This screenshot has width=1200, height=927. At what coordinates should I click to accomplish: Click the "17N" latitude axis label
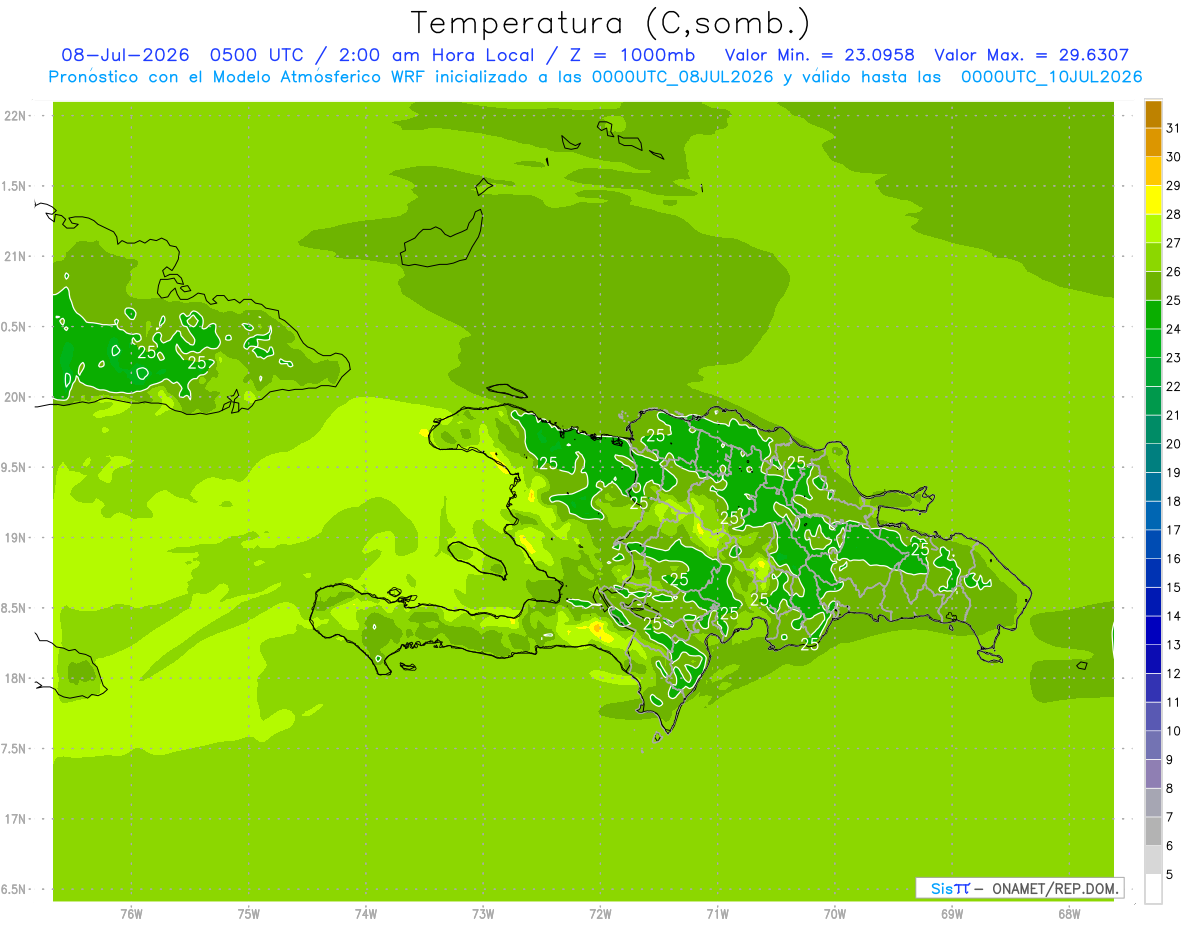(x=17, y=820)
